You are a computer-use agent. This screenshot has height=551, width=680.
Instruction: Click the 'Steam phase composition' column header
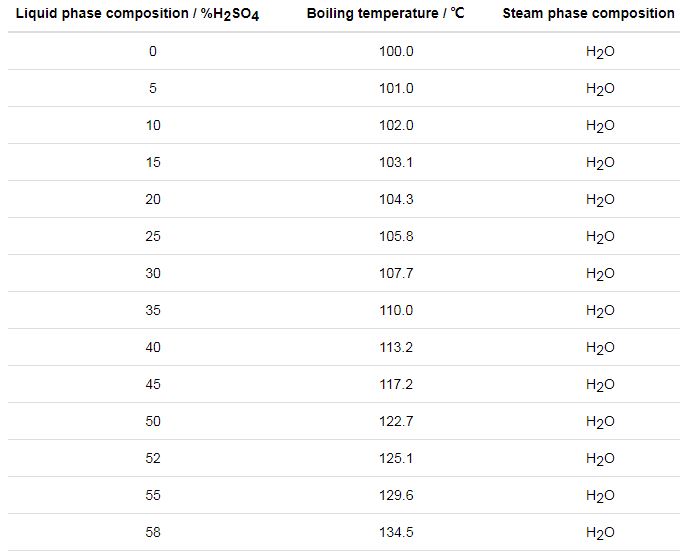point(588,14)
